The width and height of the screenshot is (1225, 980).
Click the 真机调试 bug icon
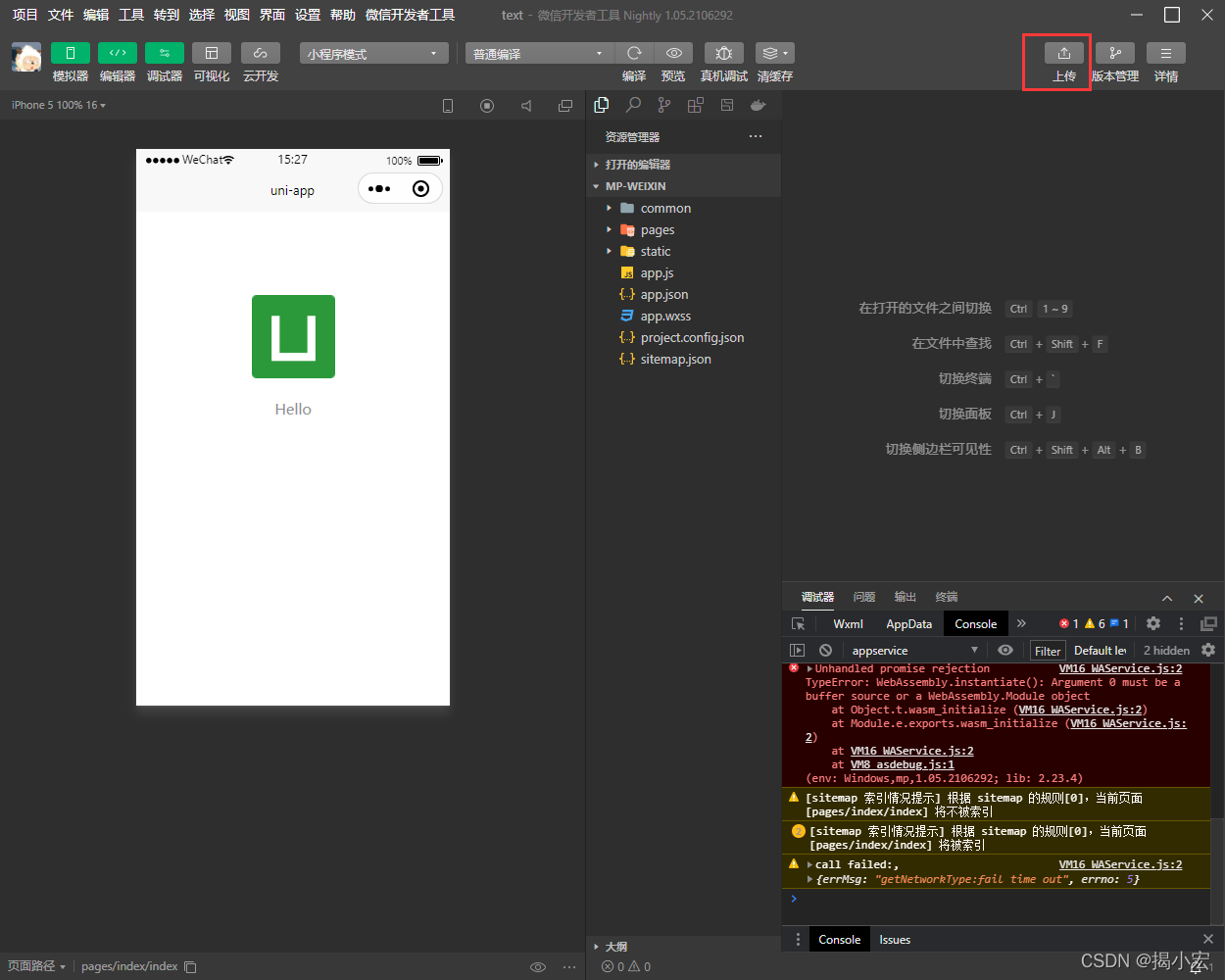click(723, 53)
